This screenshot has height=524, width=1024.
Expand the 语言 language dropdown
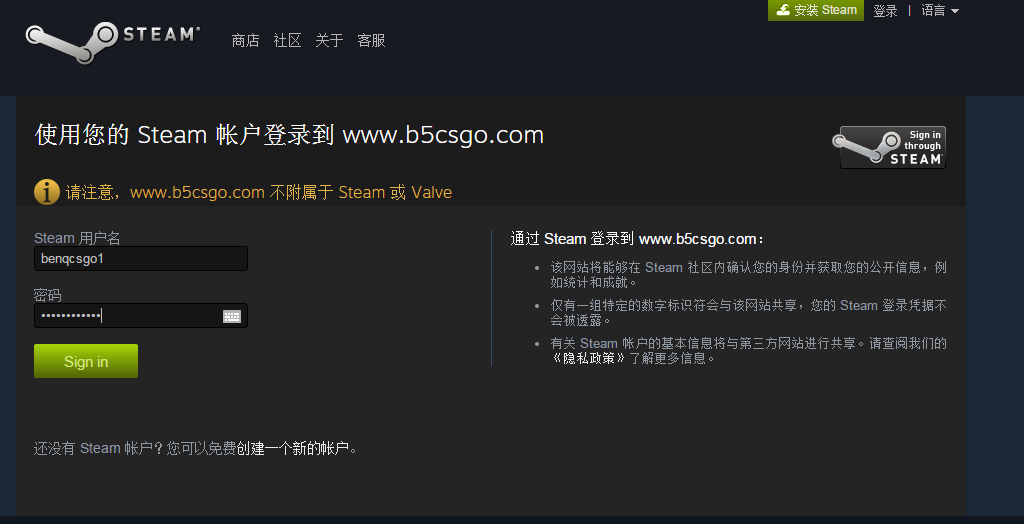pyautogui.click(x=940, y=10)
